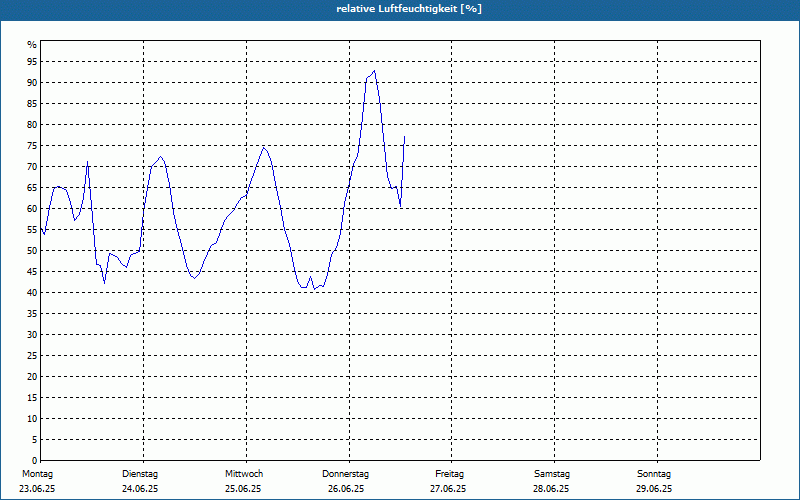The height and width of the screenshot is (500, 800).
Task: Click the '%' unit label on y-axis
Action: [32, 45]
